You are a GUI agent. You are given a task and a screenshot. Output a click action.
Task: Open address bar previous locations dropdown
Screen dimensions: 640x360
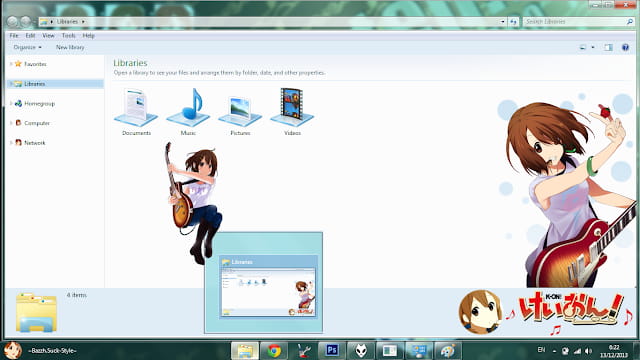click(502, 22)
